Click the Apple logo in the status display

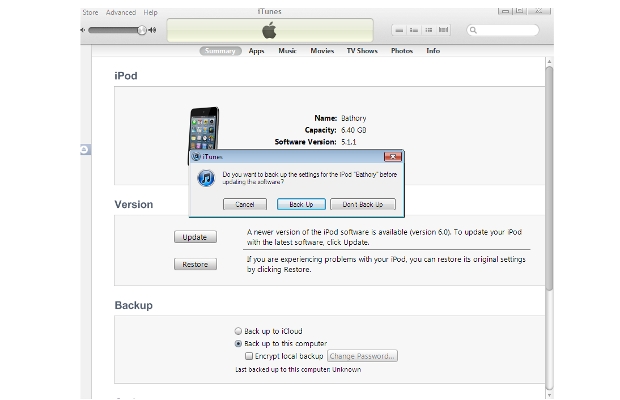pyautogui.click(x=269, y=30)
